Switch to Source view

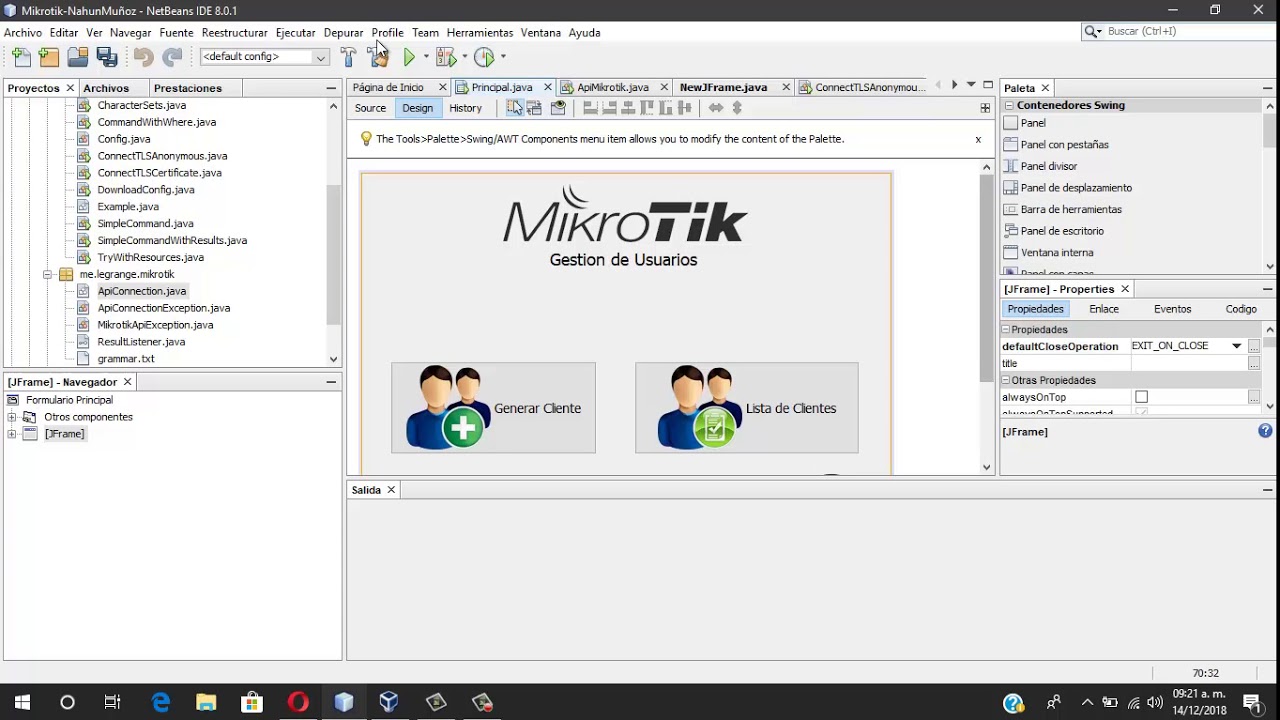tap(370, 108)
